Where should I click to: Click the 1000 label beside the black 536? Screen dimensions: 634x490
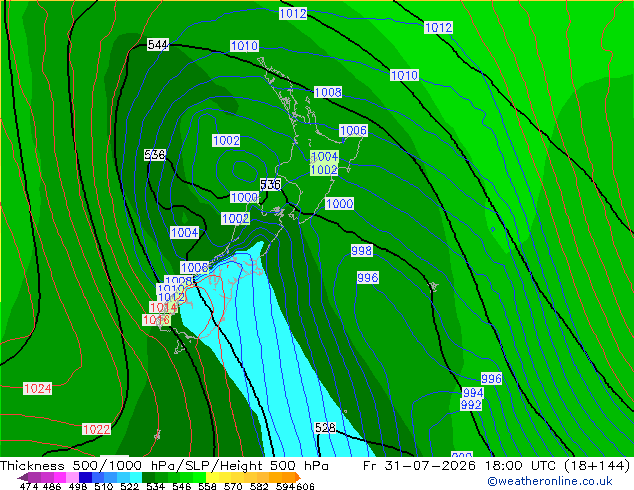(244, 197)
